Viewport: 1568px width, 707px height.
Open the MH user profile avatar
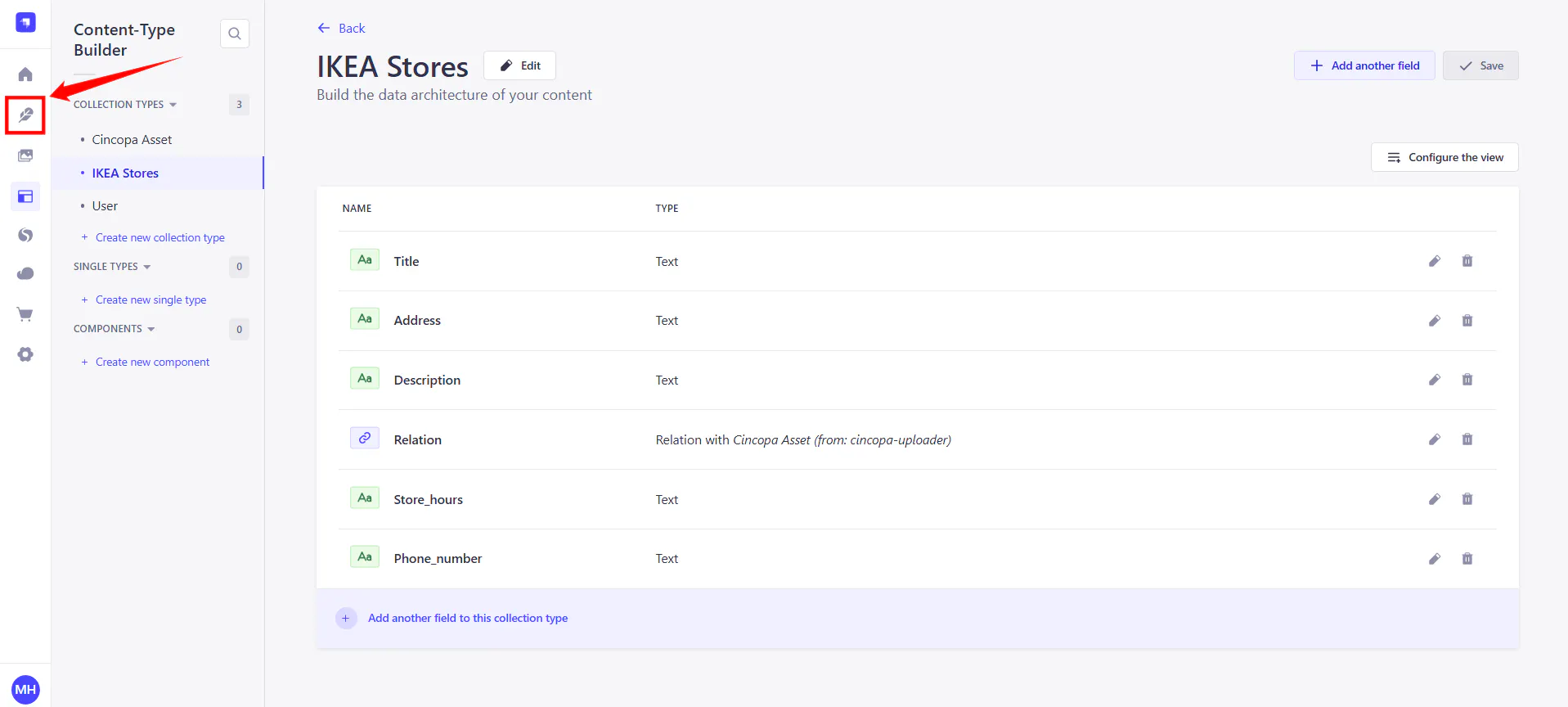pyautogui.click(x=25, y=689)
